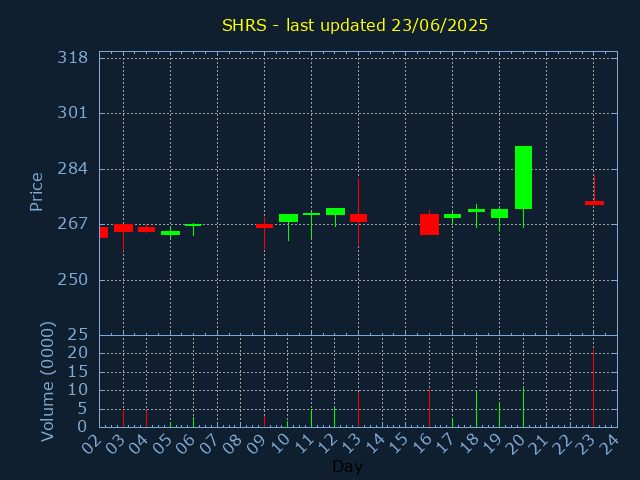Click the day 23 x-axis label
This screenshot has height=480, width=640.
584,444
